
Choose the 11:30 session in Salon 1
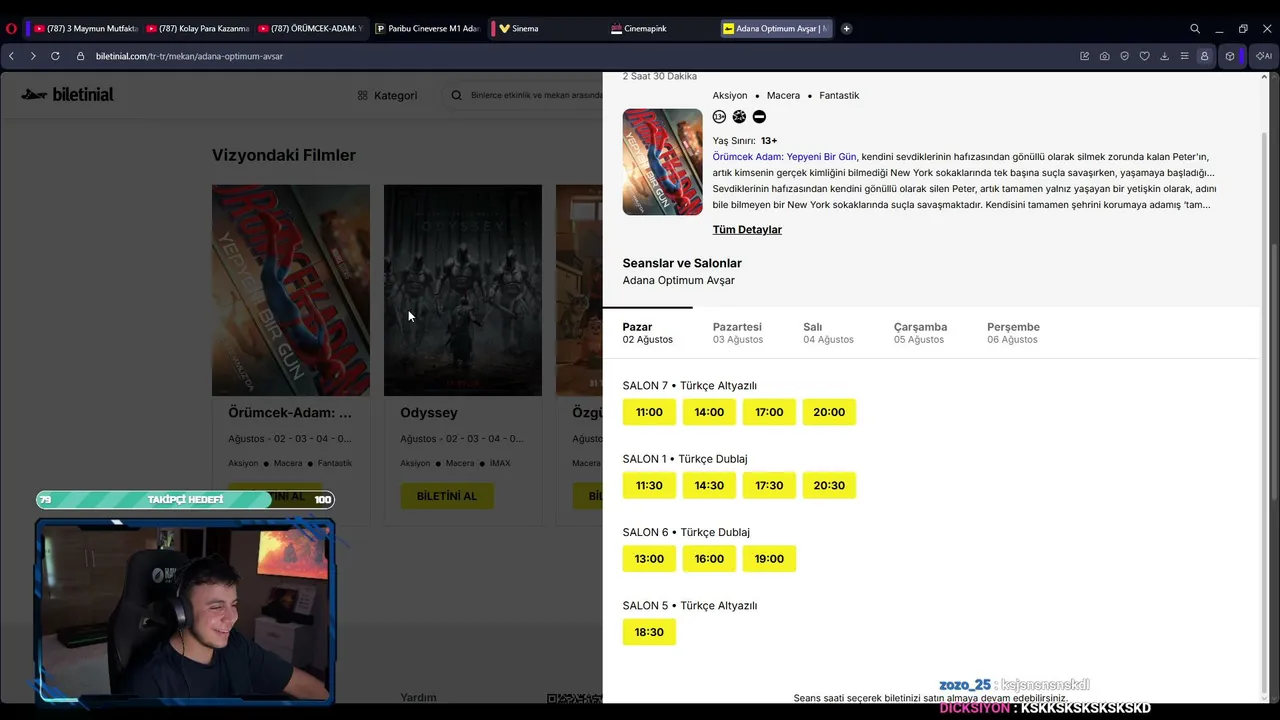(x=649, y=485)
